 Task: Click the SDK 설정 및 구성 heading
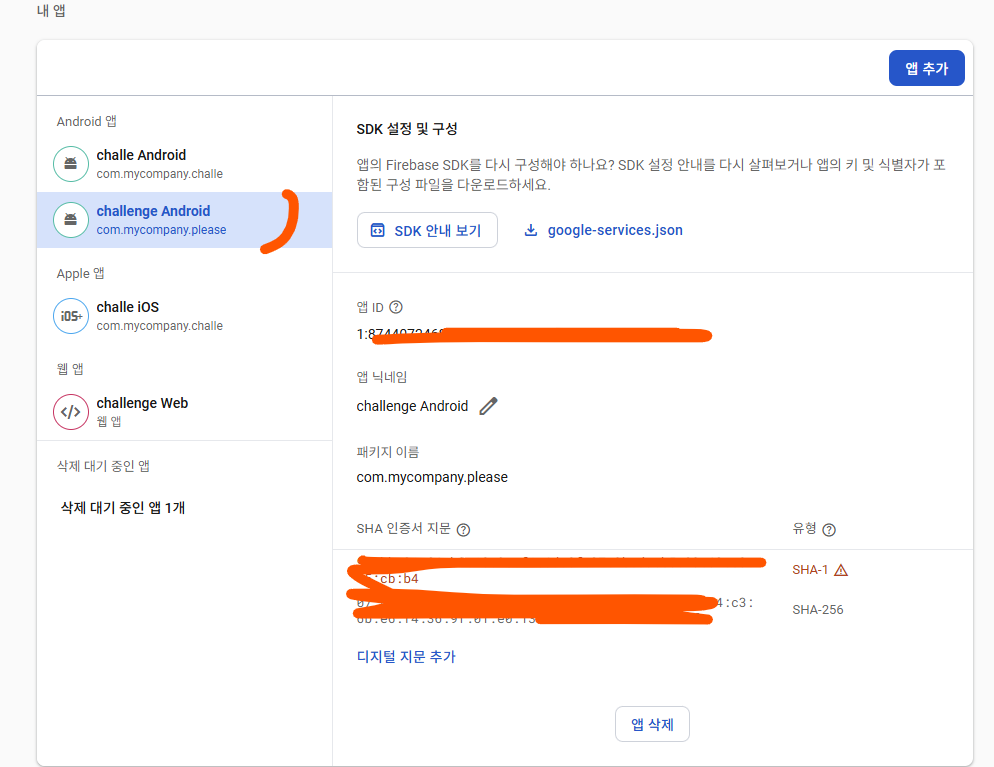(407, 129)
